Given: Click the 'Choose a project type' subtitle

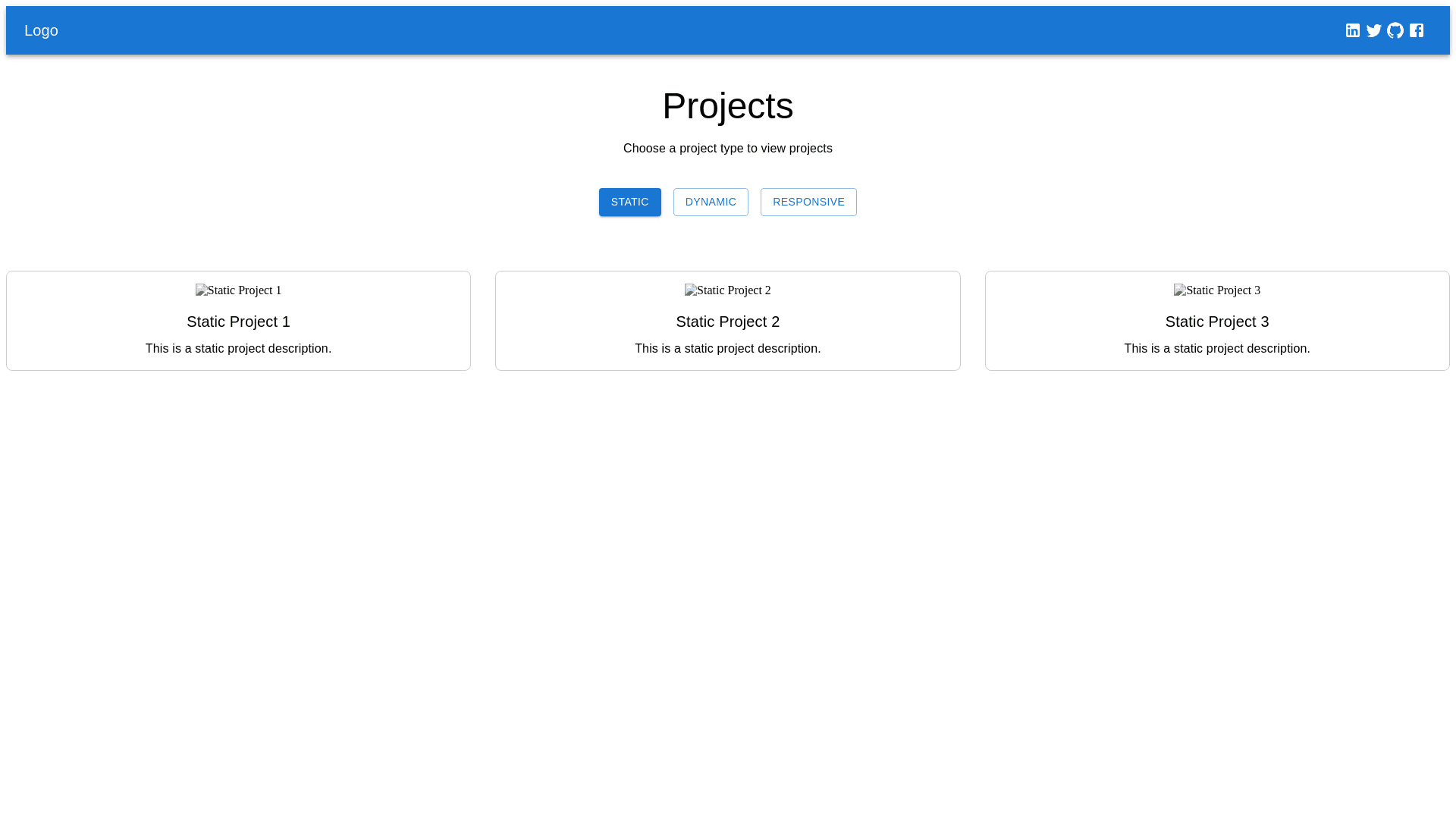Looking at the screenshot, I should (x=727, y=149).
